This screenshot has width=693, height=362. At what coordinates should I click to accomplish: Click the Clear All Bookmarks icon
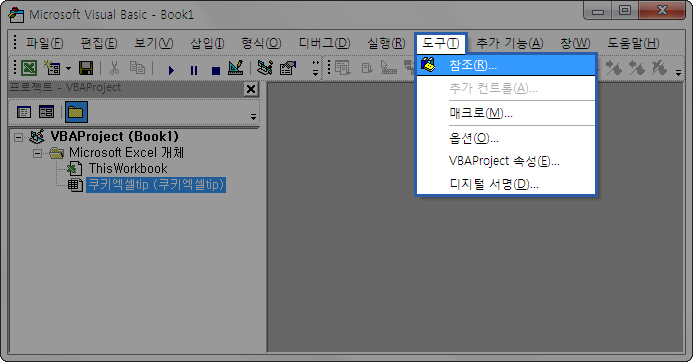coord(659,68)
